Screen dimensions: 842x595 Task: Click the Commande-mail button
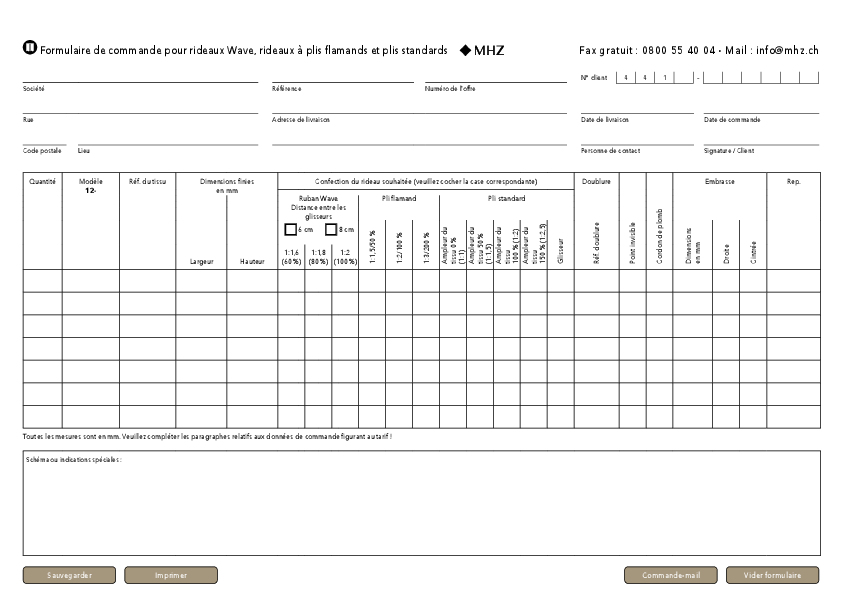671,575
